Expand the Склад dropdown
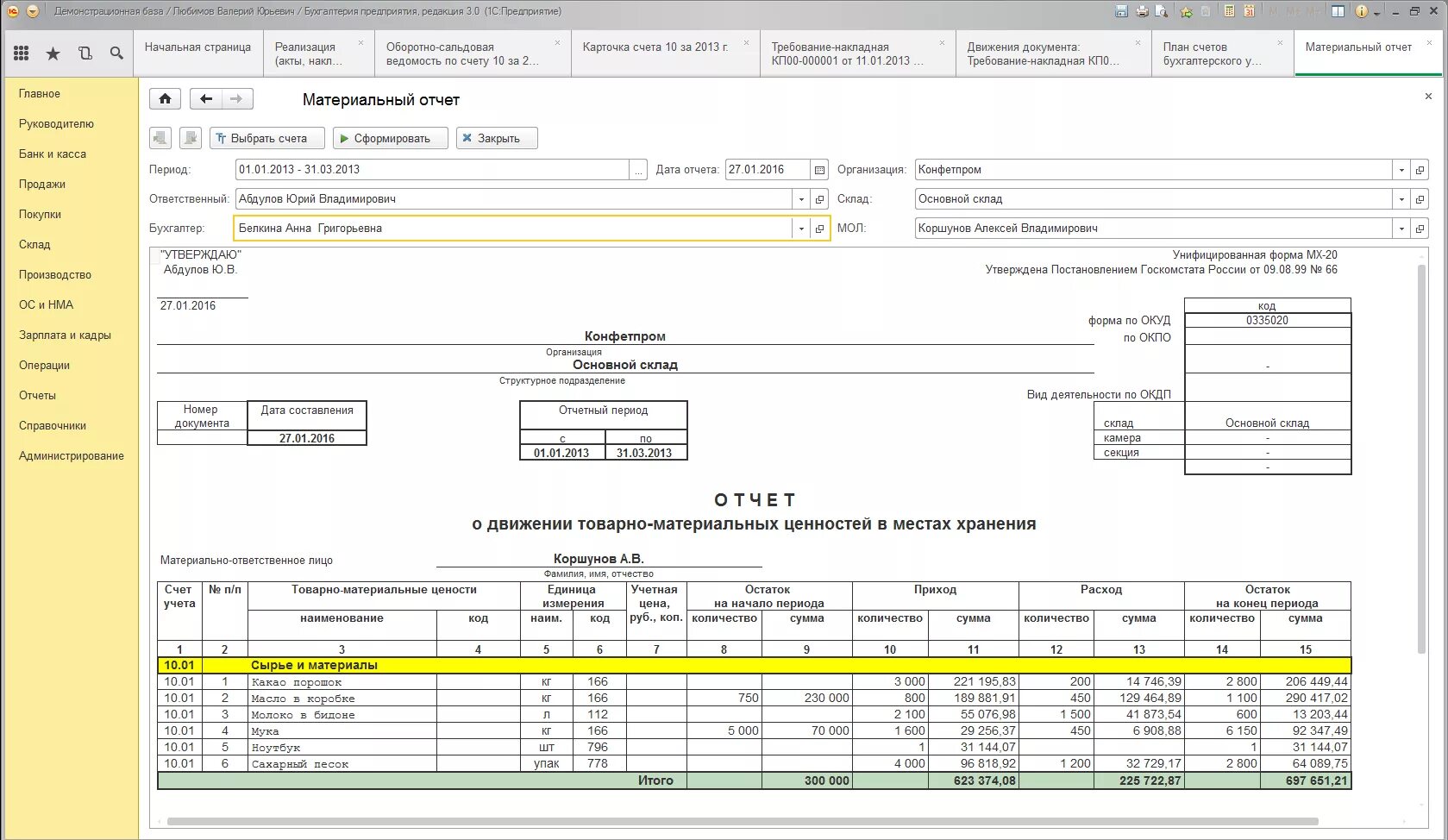The height and width of the screenshot is (840, 1448). 1401,199
